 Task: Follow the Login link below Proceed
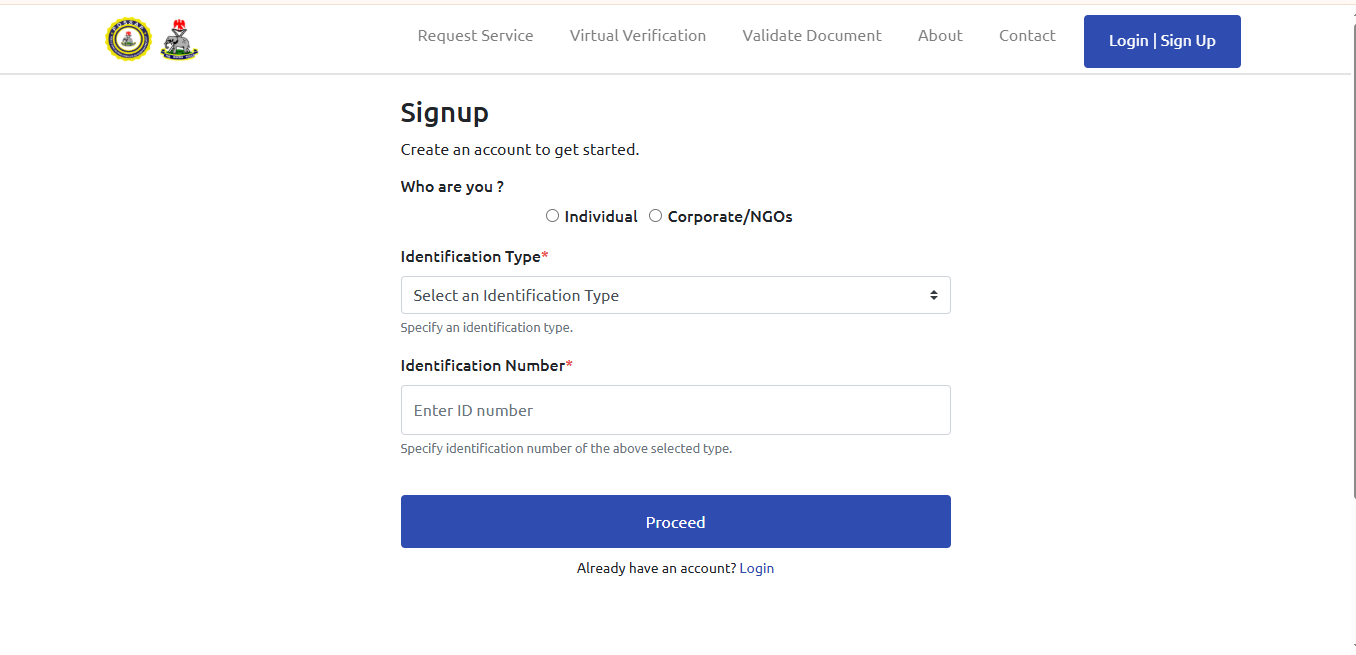click(756, 569)
